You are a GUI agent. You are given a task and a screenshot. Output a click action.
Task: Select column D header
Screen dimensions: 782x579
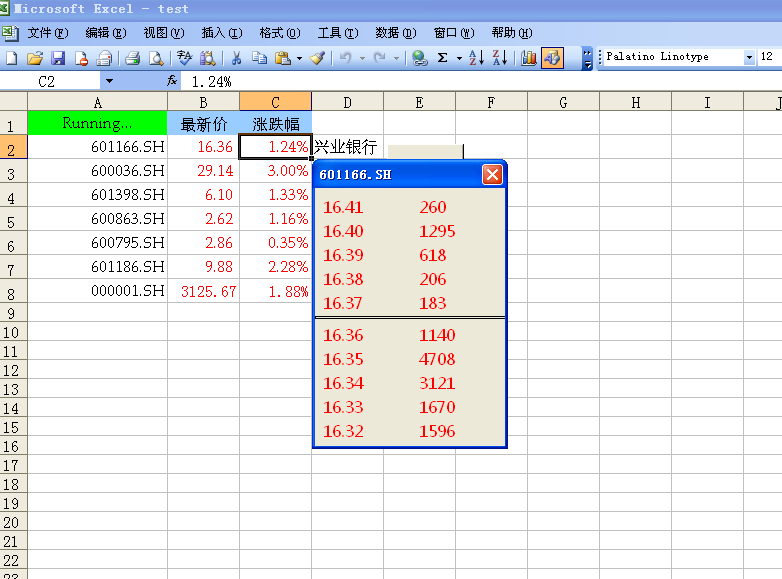347,102
